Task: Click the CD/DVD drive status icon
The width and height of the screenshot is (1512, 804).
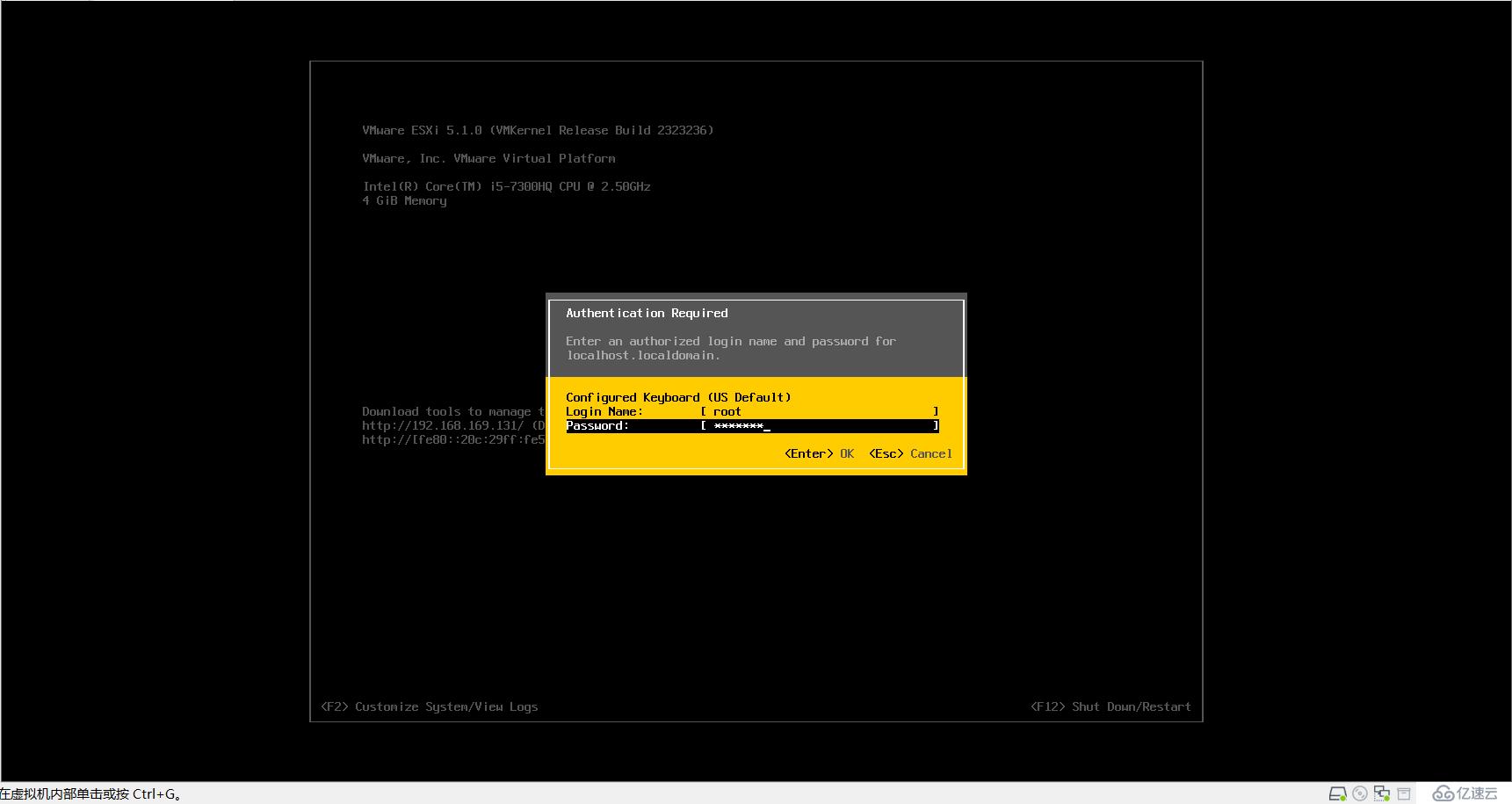Action: [1360, 793]
